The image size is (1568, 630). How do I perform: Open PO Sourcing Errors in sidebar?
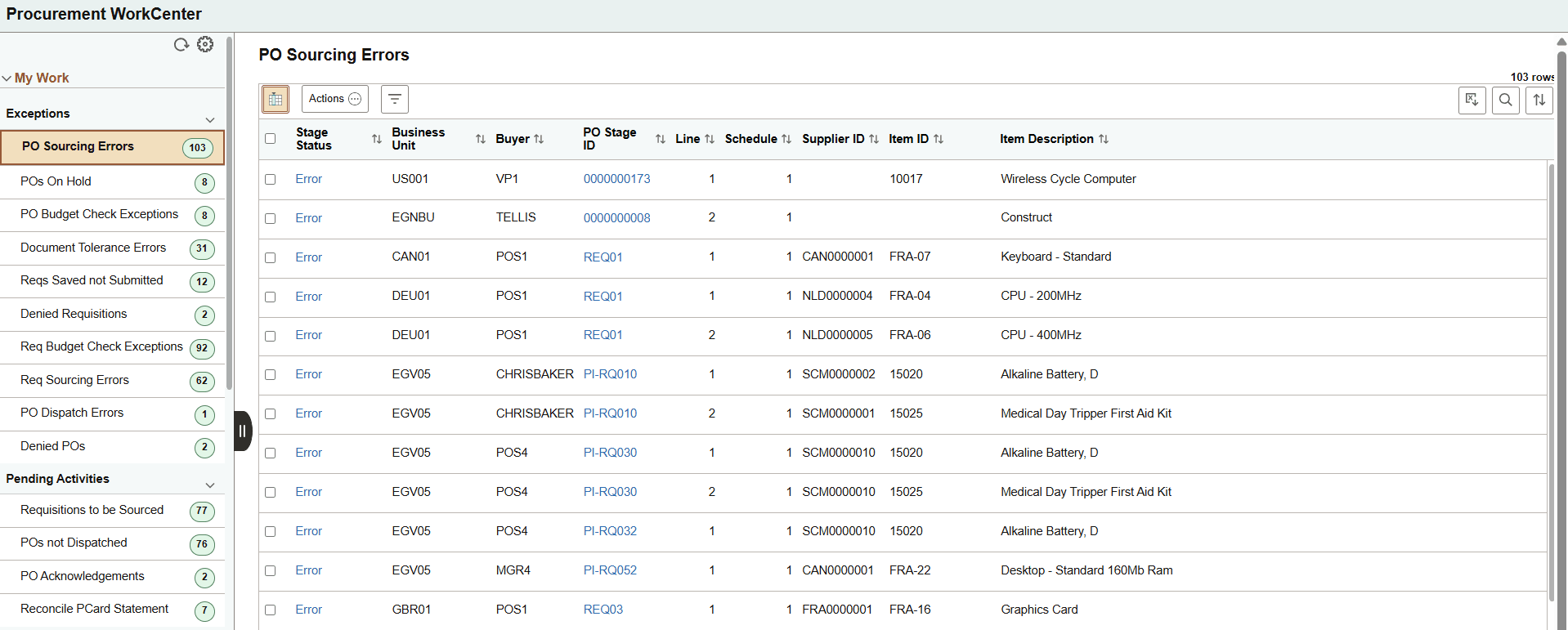coord(113,147)
